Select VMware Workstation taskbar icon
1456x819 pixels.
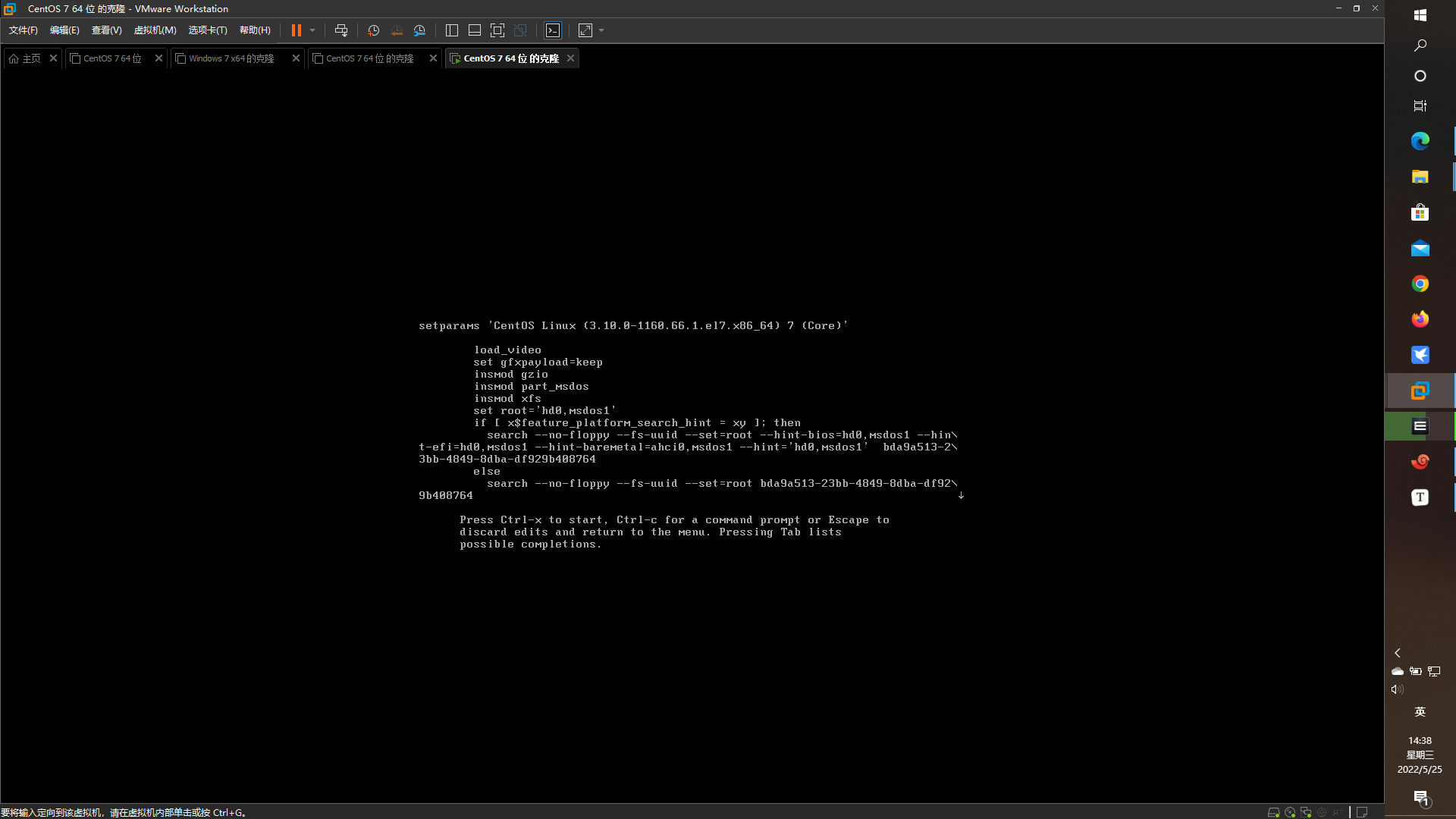point(1420,391)
